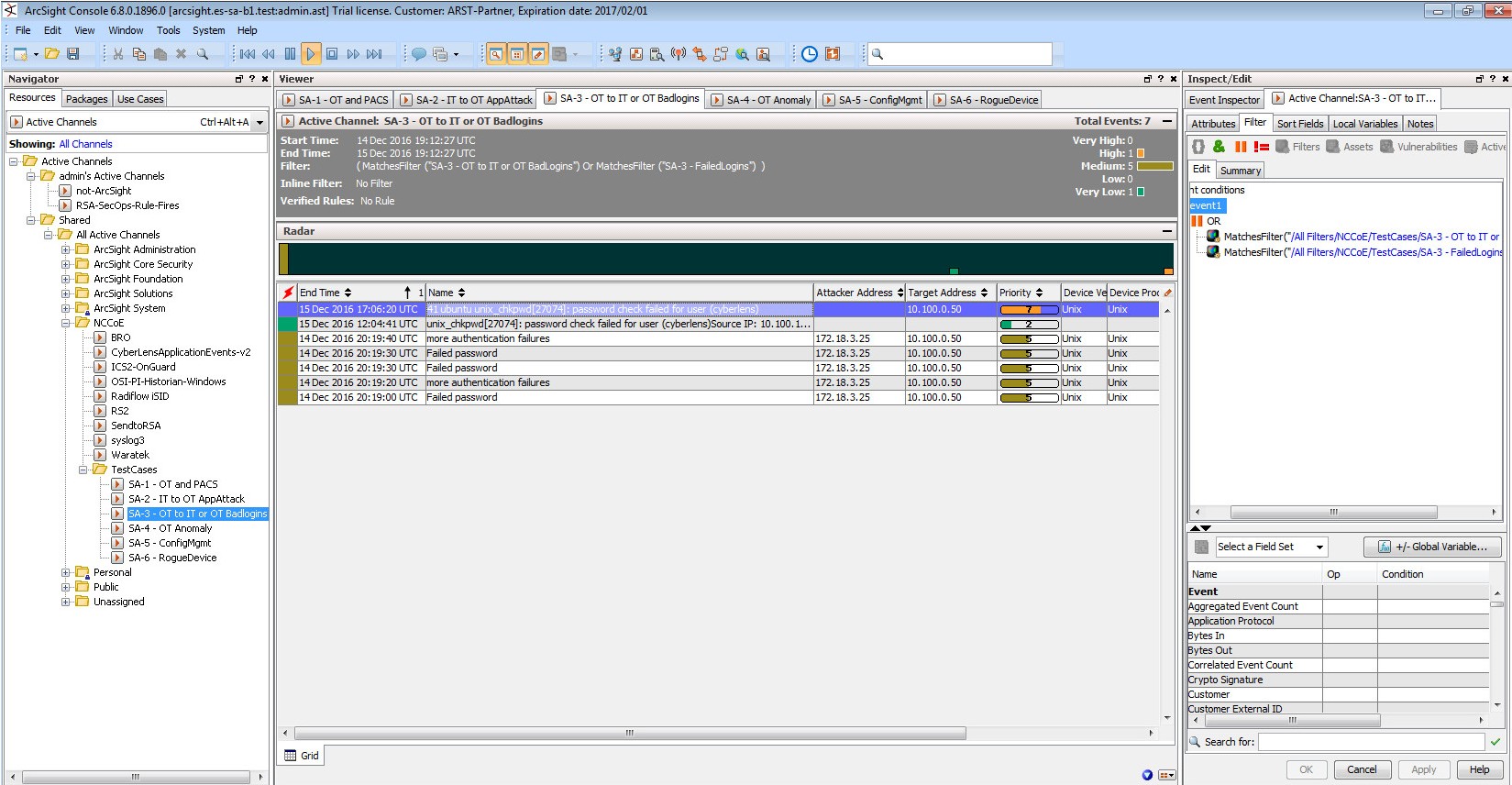Click the New resource toolbar icon
Screen dimensions: 1512x785
pyautogui.click(x=20, y=54)
